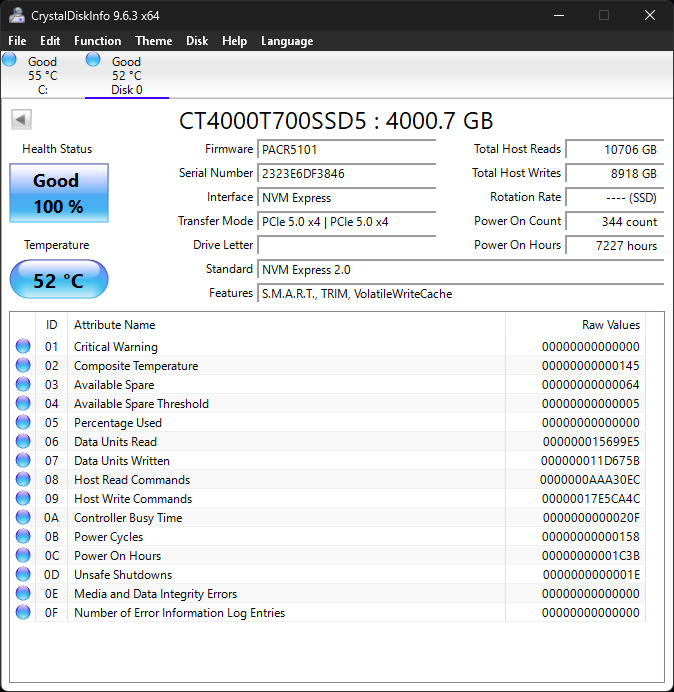Close the CrystalDiskInfo window

coord(650,15)
